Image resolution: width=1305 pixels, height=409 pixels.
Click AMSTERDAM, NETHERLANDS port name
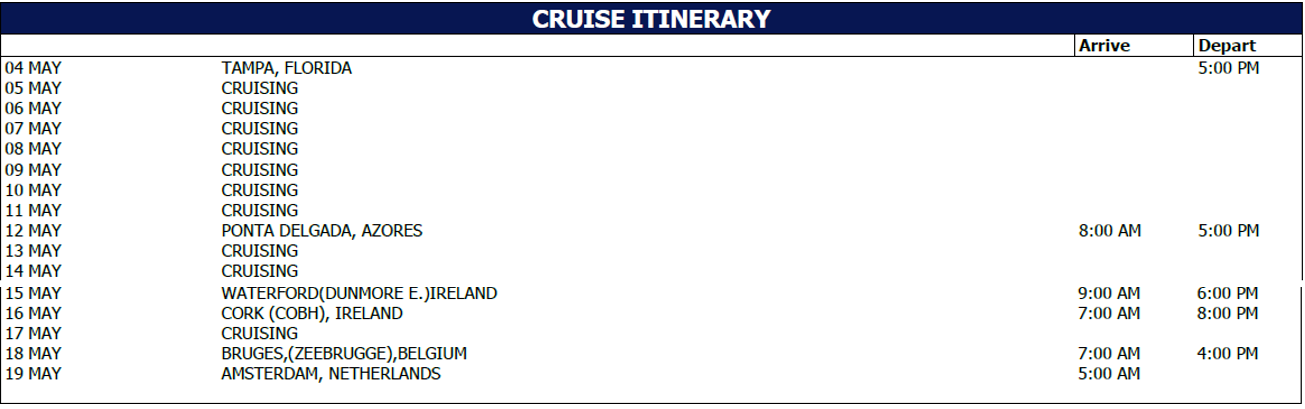(330, 374)
